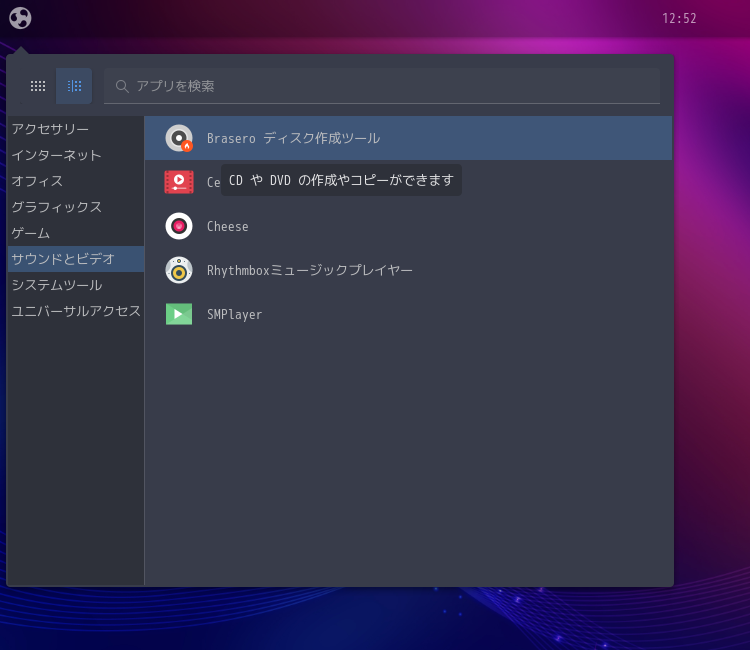Click the 12:52 panel clock
This screenshot has height=650, width=750.
(x=679, y=19)
